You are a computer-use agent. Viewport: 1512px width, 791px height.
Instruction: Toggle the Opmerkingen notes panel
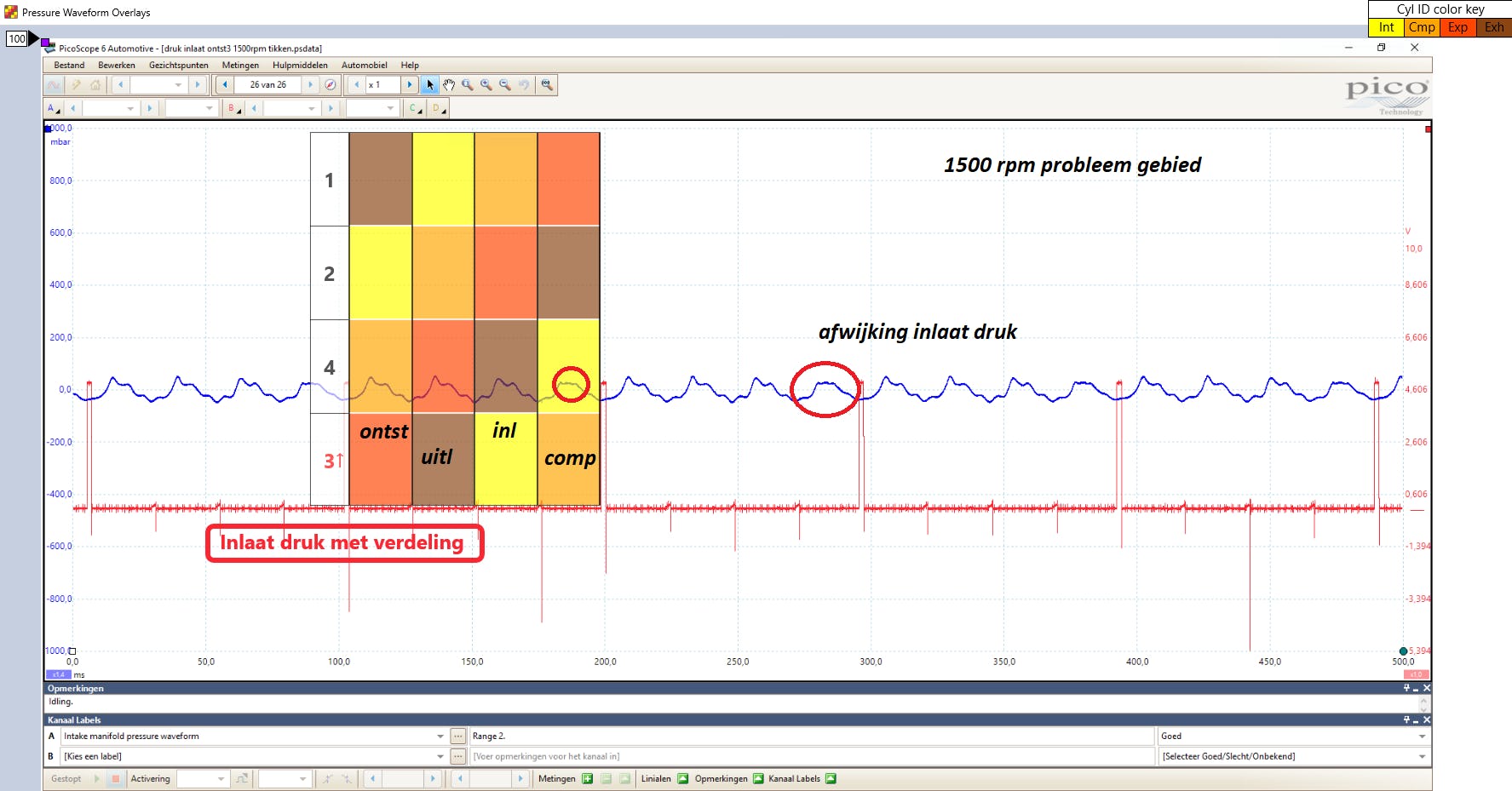758,778
